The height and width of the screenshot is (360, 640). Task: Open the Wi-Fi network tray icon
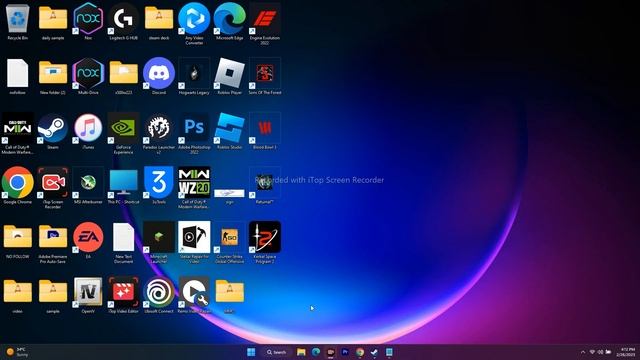[592, 352]
